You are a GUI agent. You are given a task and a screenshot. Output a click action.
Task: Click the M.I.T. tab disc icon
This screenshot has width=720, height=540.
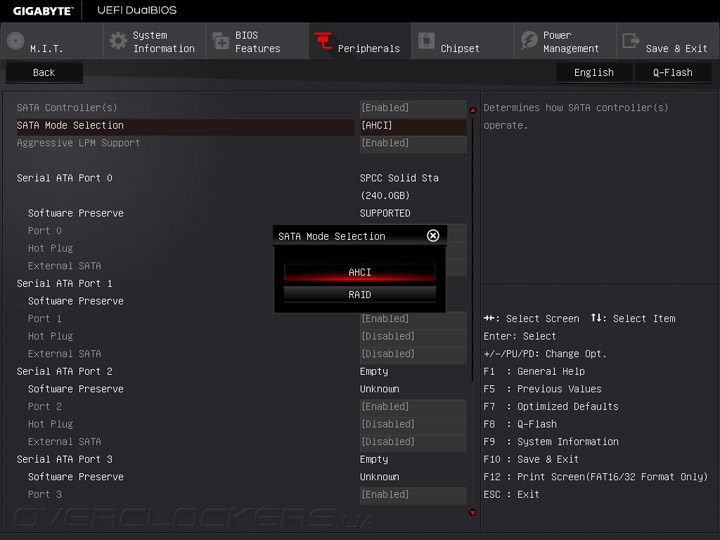pyautogui.click(x=15, y=41)
